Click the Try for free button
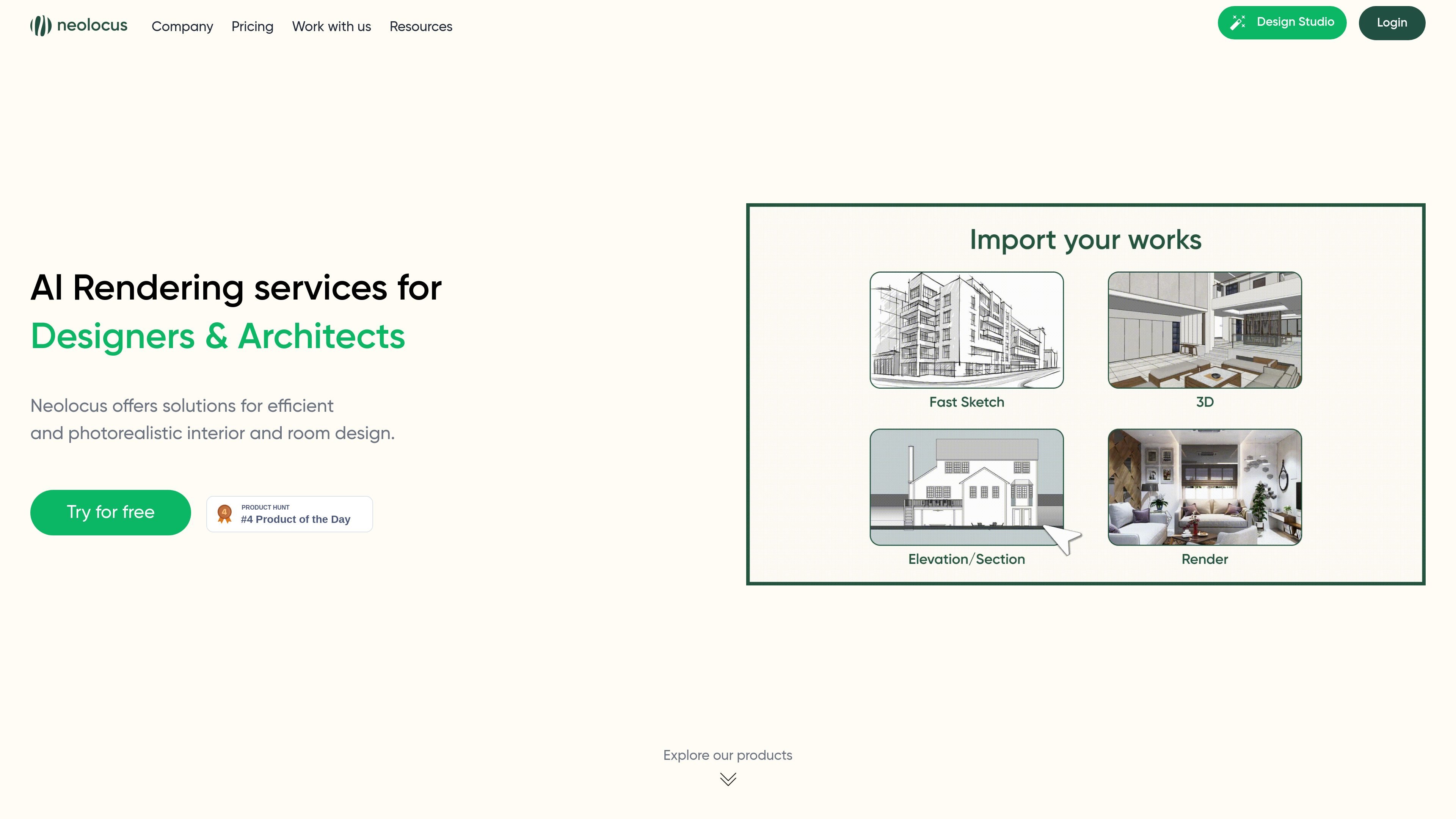The image size is (1456, 819). pos(110,512)
